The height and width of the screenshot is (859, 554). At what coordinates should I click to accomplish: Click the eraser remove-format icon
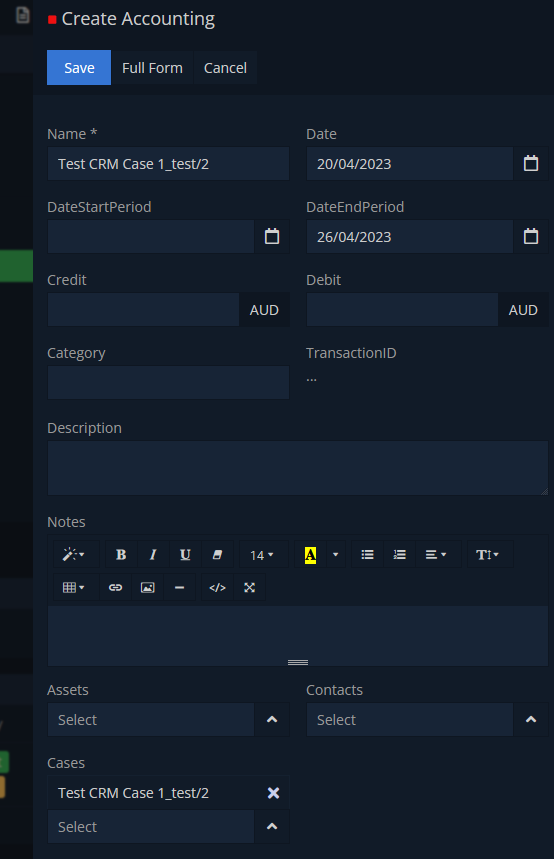click(217, 554)
